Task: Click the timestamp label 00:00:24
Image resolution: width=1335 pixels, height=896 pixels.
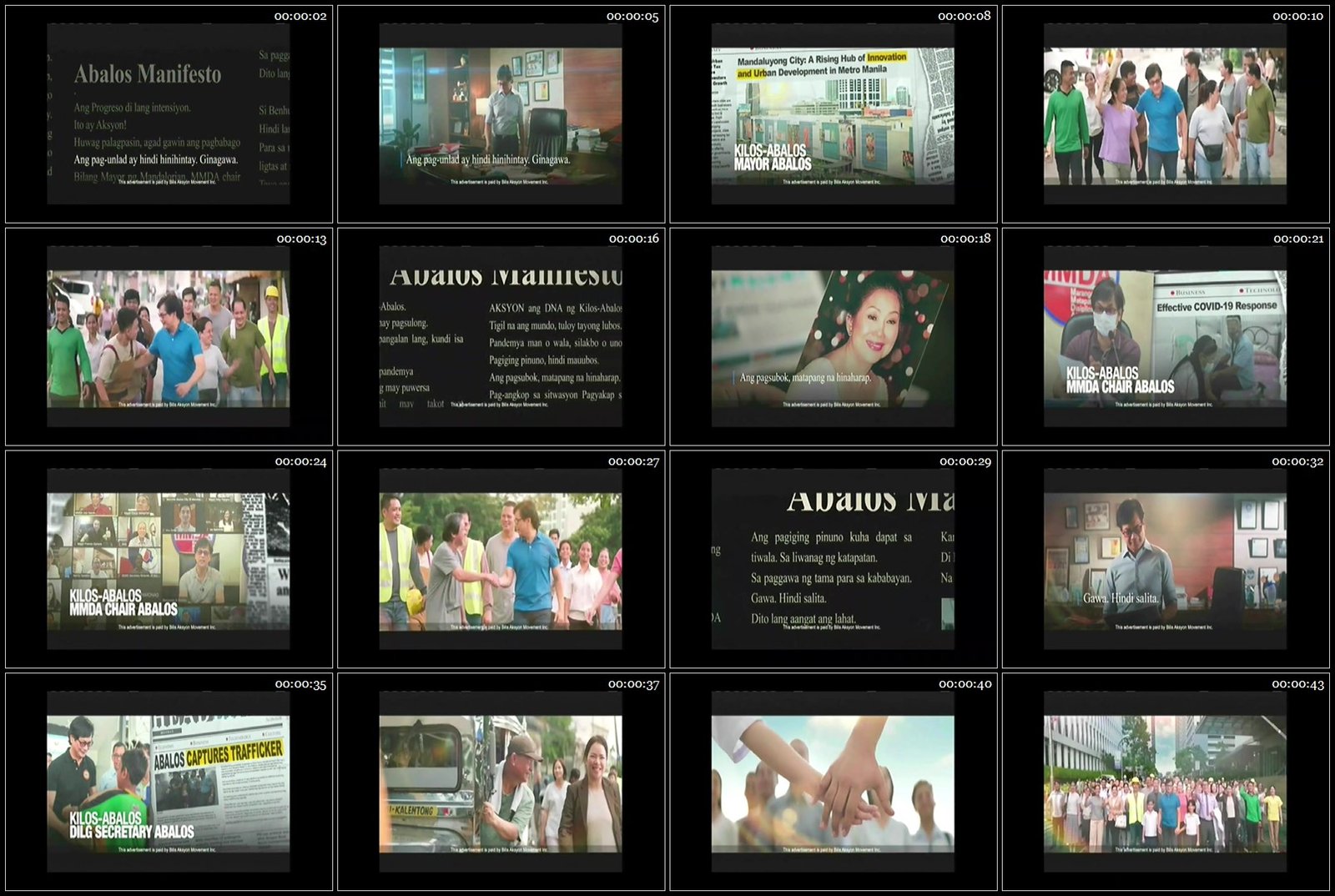Action: 300,461
